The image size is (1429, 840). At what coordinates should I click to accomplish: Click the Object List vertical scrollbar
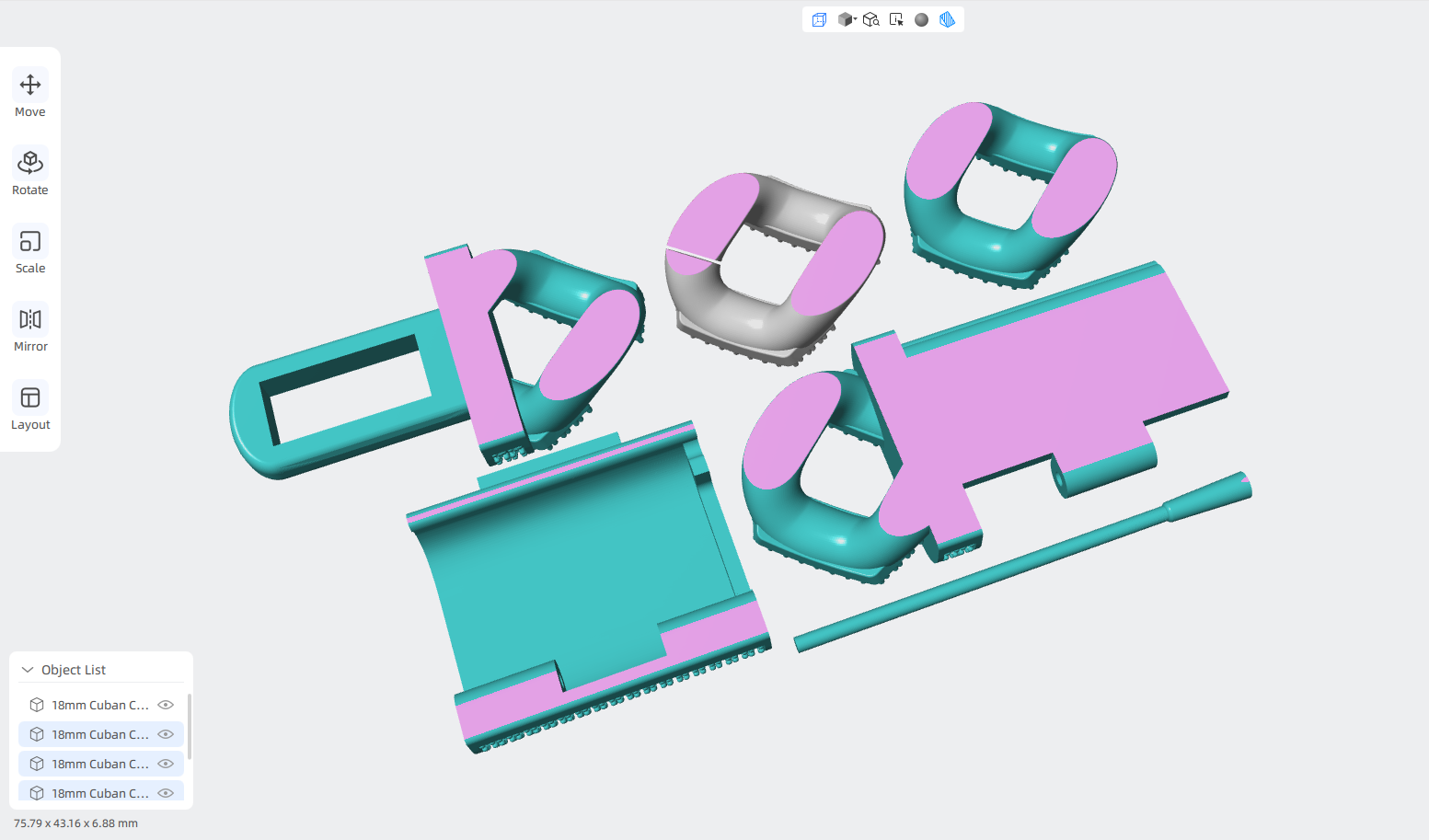(190, 727)
